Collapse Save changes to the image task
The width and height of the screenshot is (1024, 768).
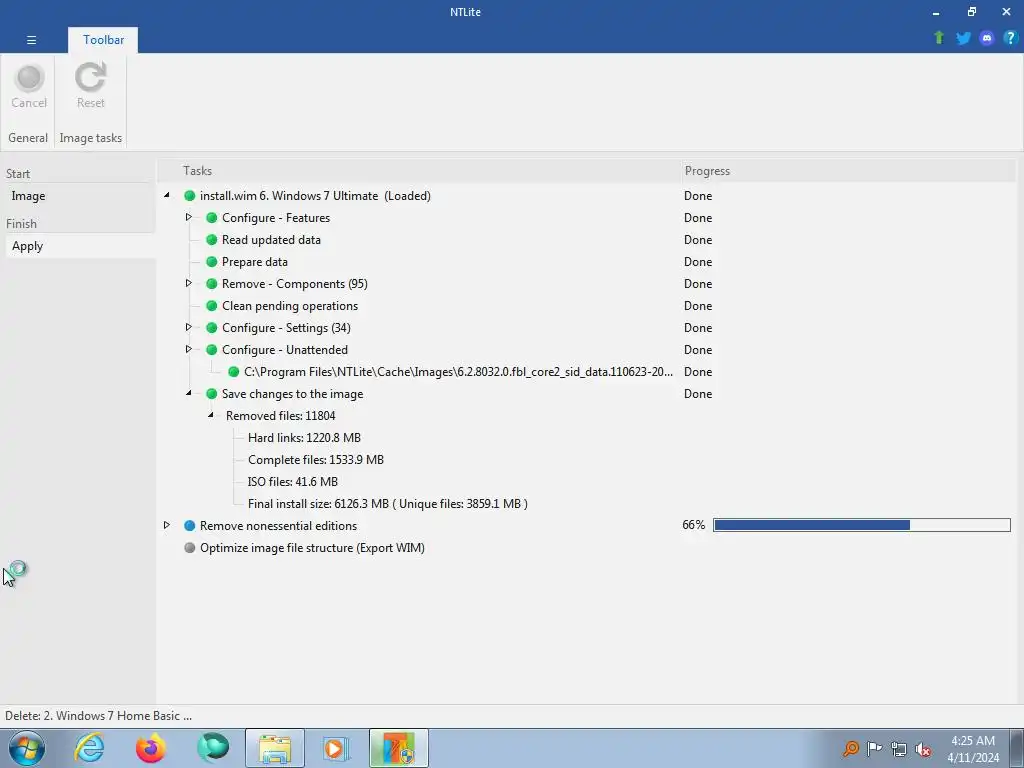[189, 392]
